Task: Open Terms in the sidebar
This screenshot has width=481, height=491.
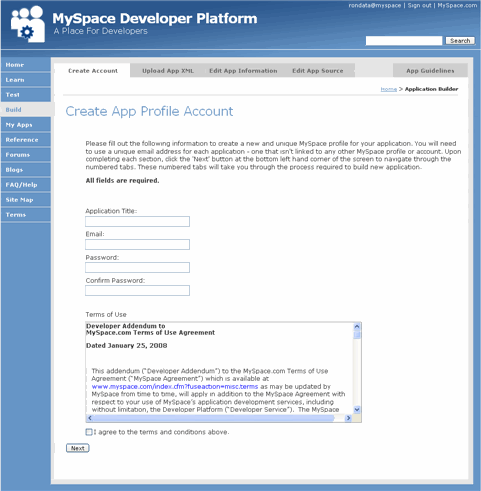Action: tap(26, 215)
